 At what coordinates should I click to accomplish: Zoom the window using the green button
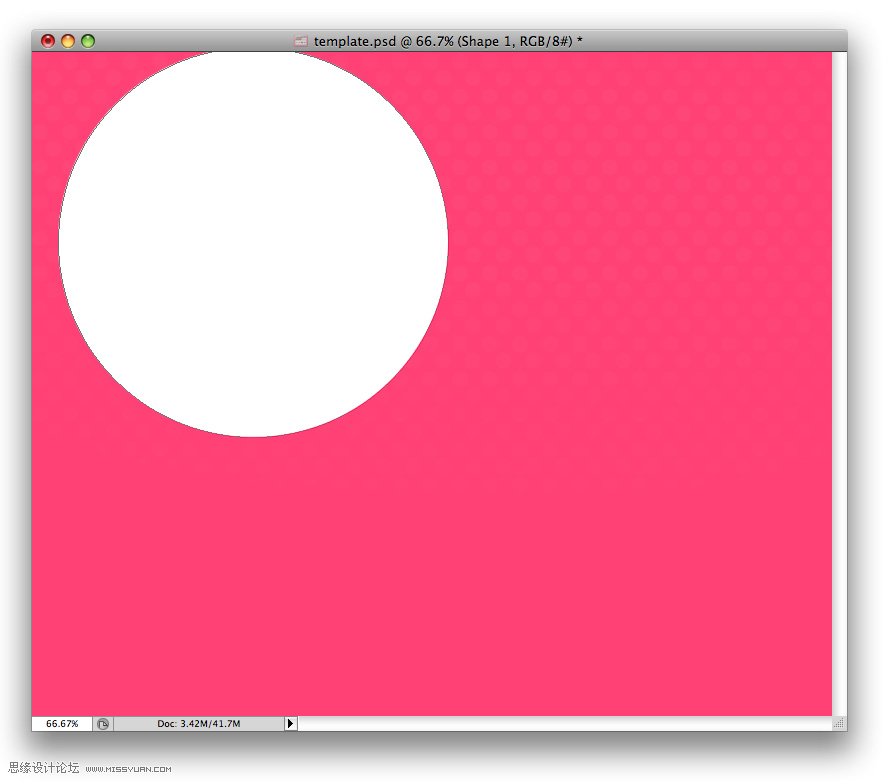[x=88, y=41]
